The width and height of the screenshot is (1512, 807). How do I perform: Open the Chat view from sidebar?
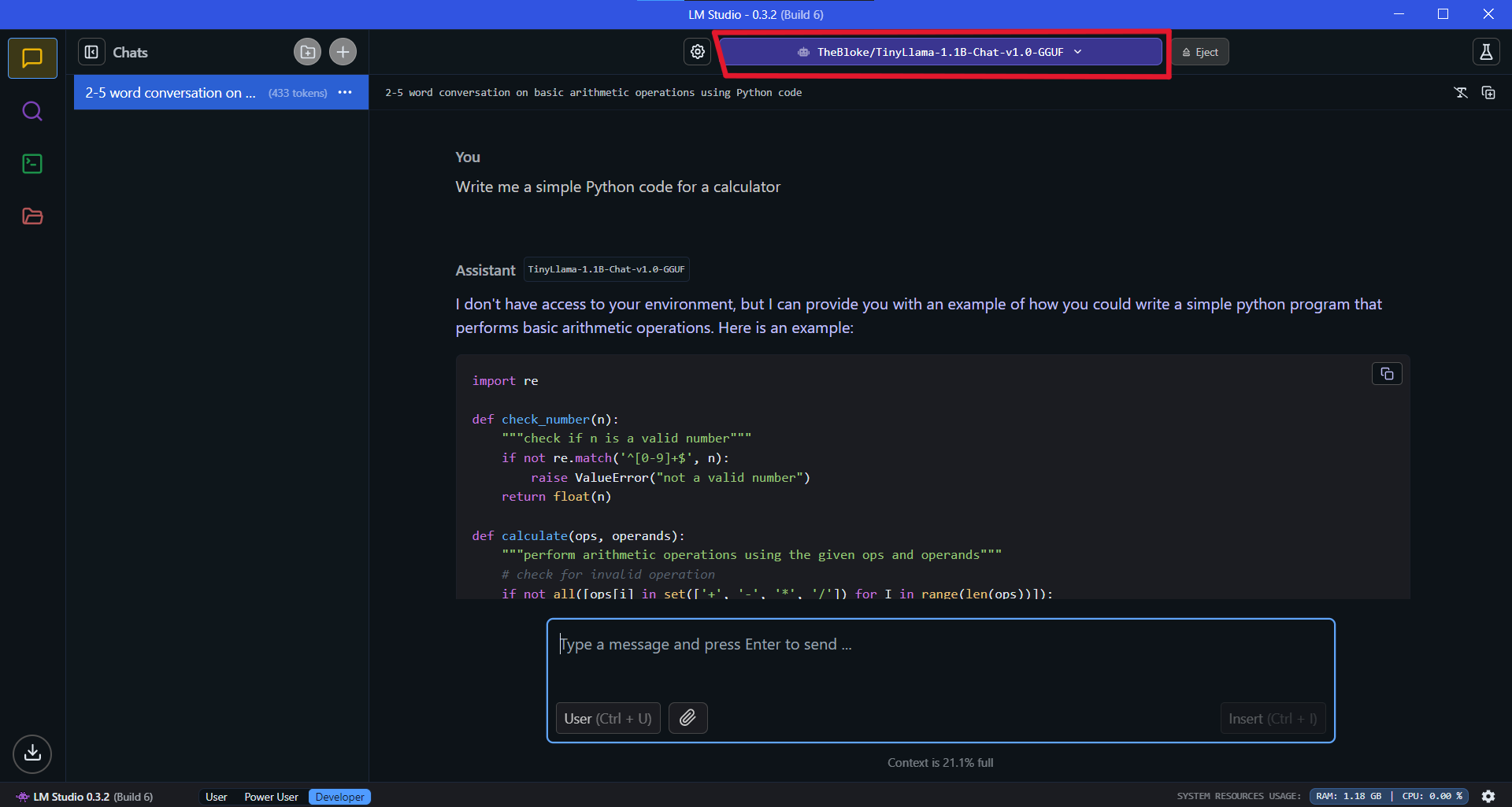[32, 58]
